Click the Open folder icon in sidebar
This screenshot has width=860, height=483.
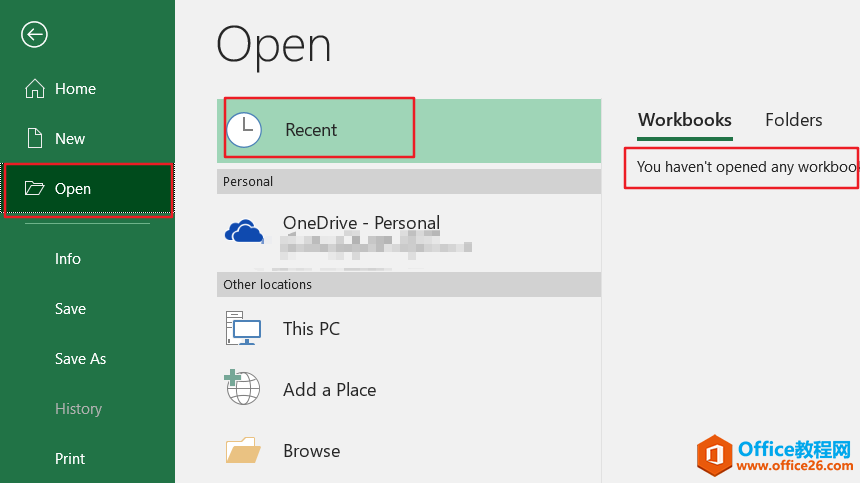pos(35,189)
